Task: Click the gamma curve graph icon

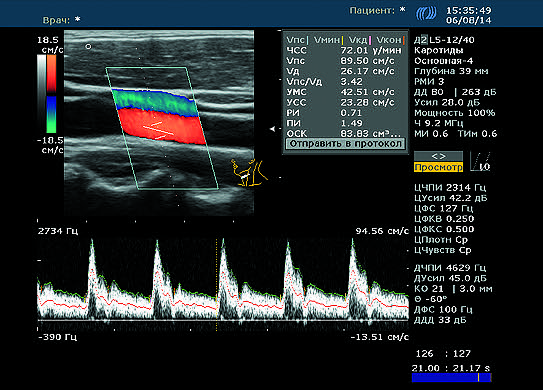Action: 480,161
